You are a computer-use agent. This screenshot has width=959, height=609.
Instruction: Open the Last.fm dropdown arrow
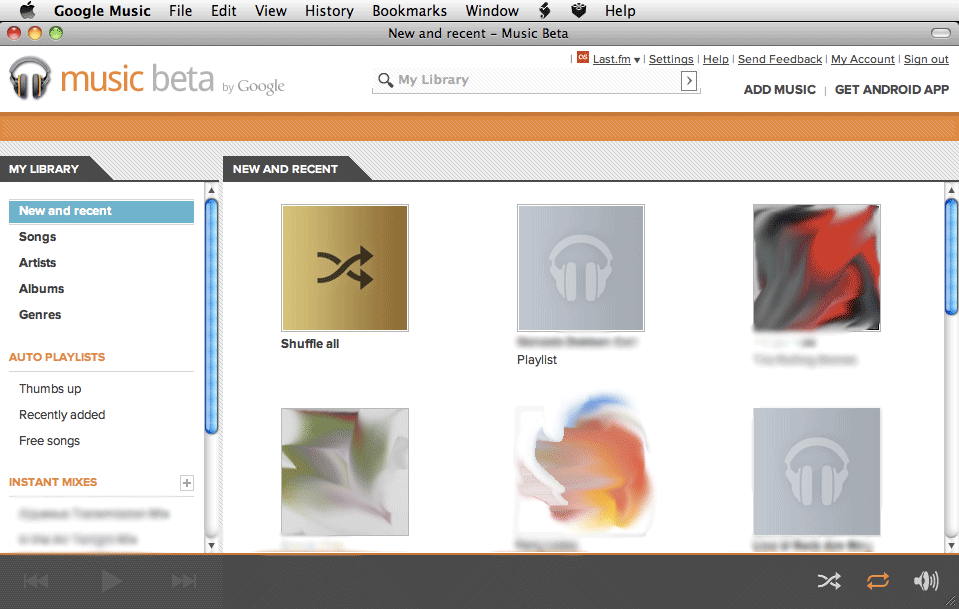(637, 60)
